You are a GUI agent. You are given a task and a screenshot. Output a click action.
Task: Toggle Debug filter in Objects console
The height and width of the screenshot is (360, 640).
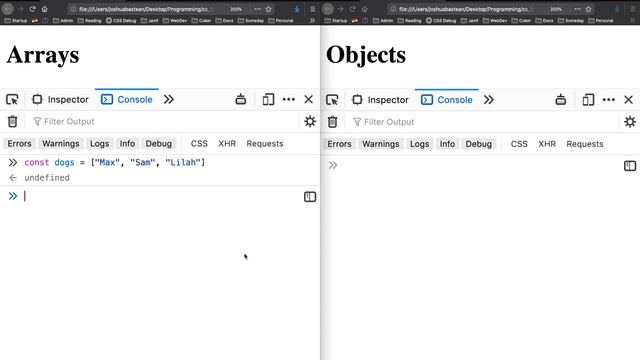(479, 144)
